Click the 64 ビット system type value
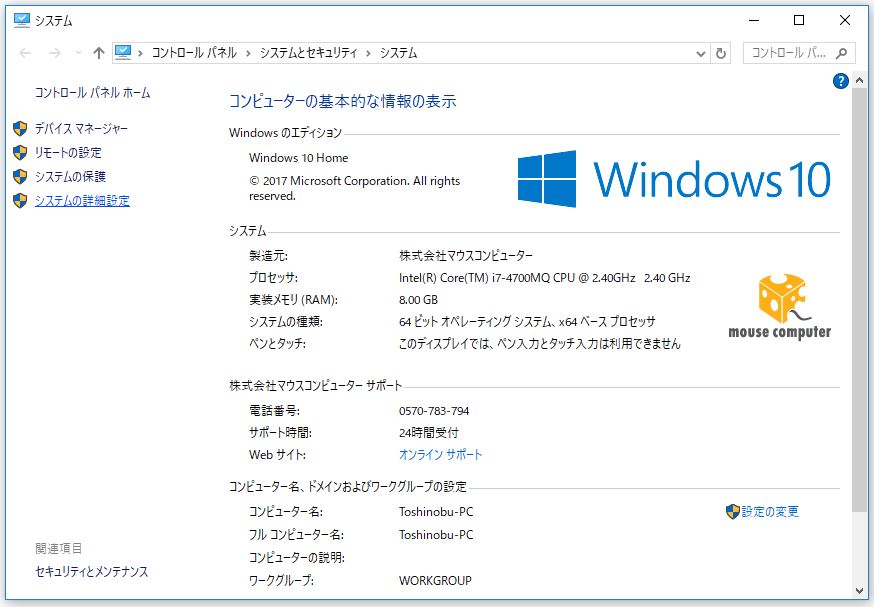Screen dimensions: 874x607 [x=527, y=322]
